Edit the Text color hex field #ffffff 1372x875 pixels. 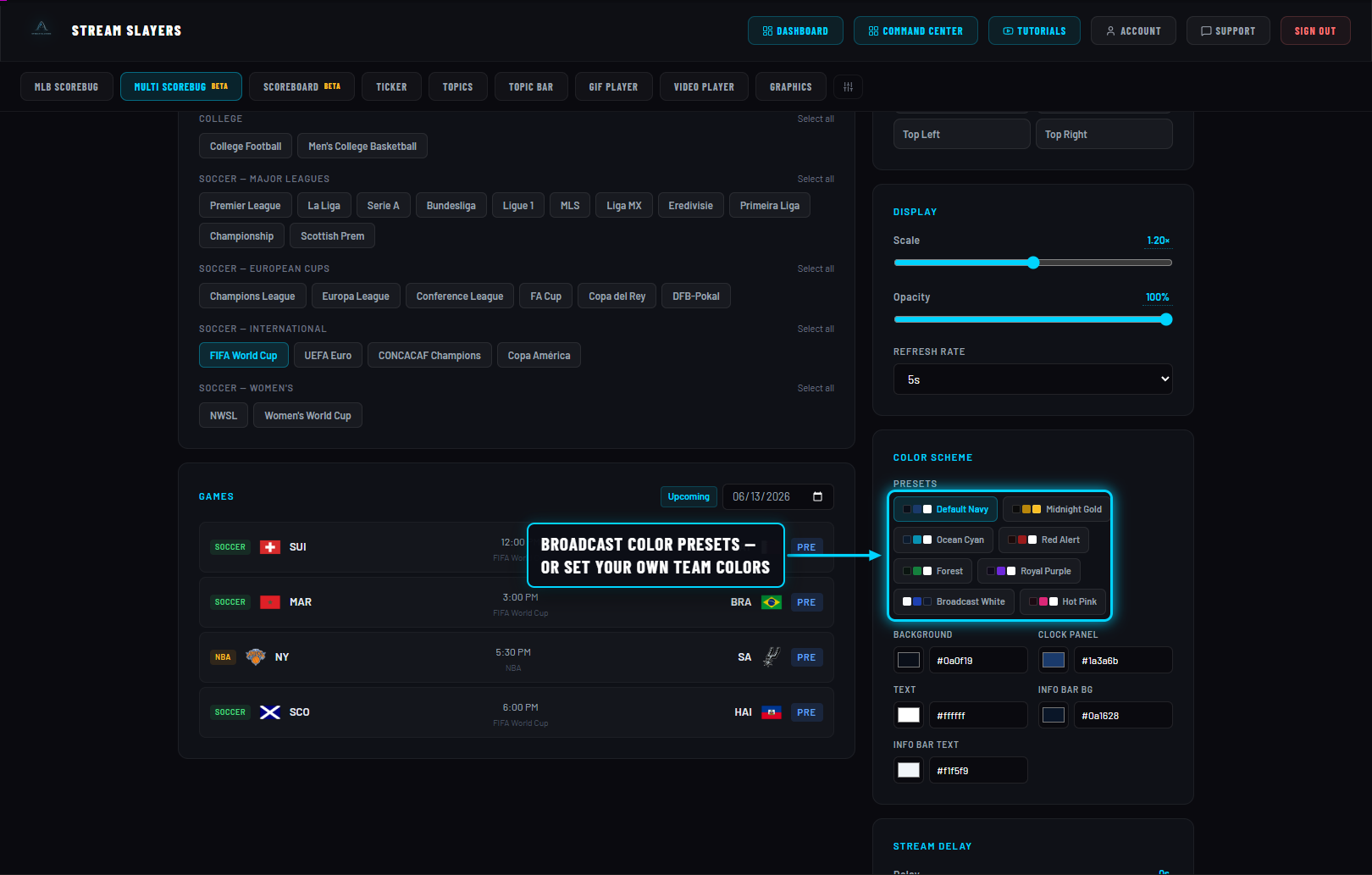[978, 715]
